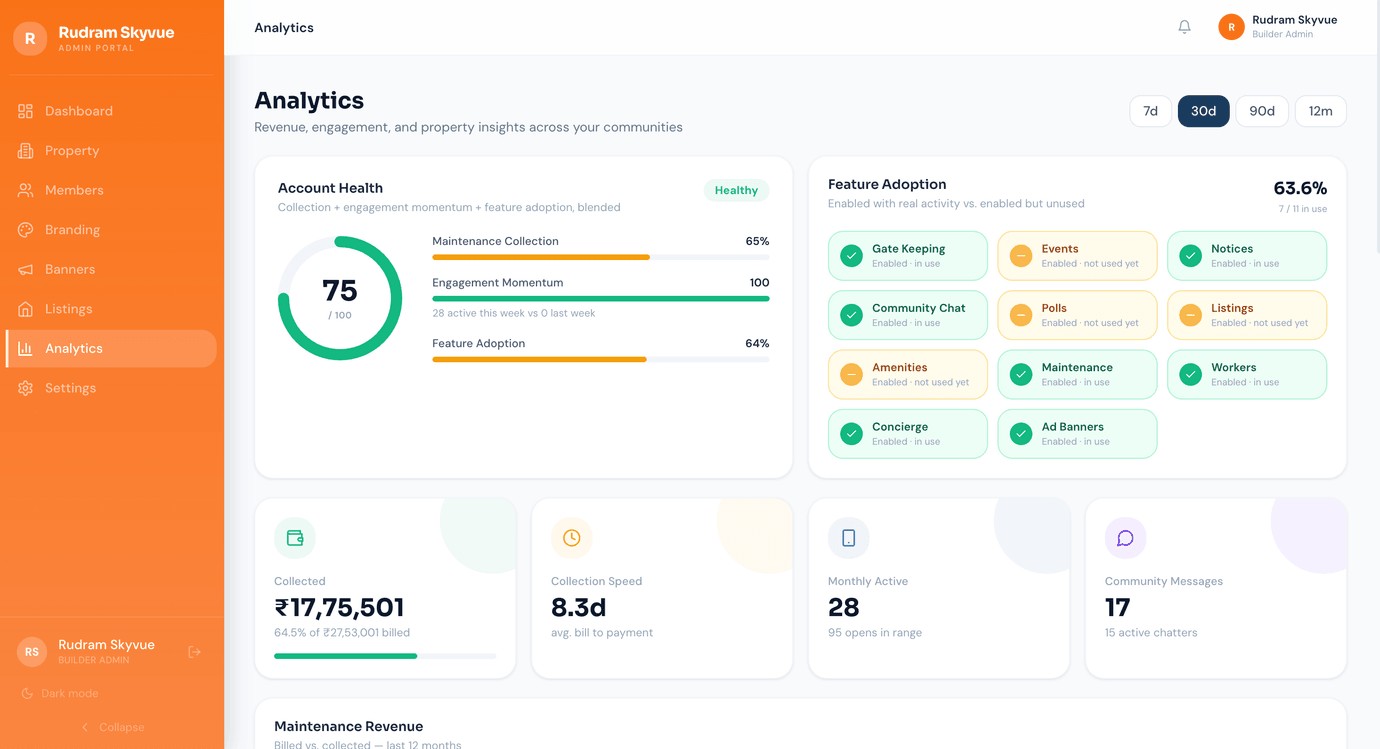Navigate to Branding
The width and height of the screenshot is (1380, 749).
click(111, 230)
